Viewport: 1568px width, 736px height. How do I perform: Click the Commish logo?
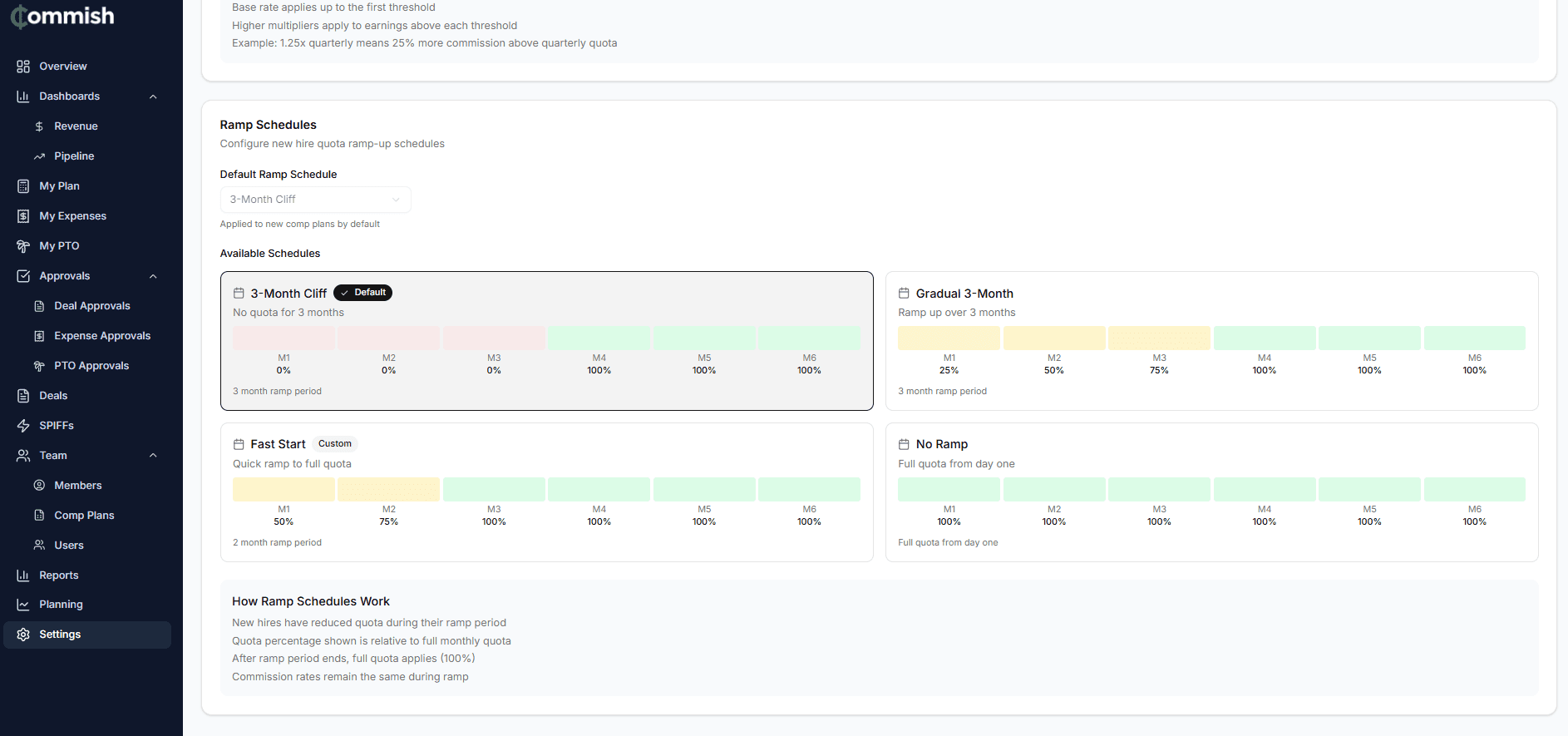click(62, 17)
